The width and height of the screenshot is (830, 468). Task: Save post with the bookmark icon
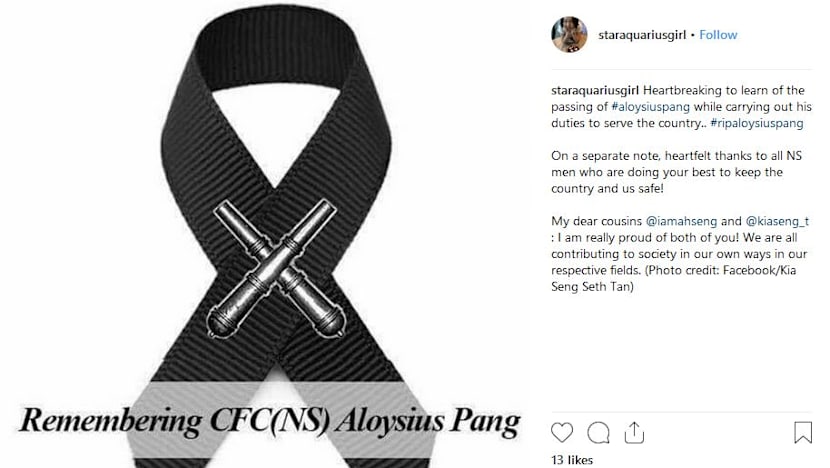coord(802,432)
